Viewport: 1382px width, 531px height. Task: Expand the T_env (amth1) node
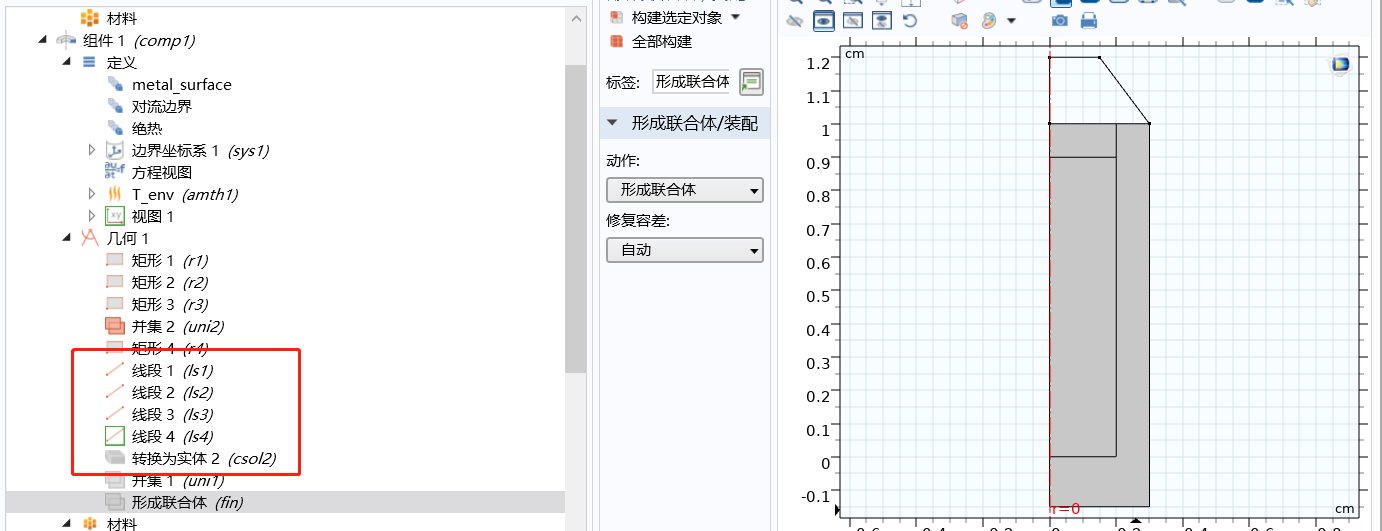pyautogui.click(x=91, y=194)
